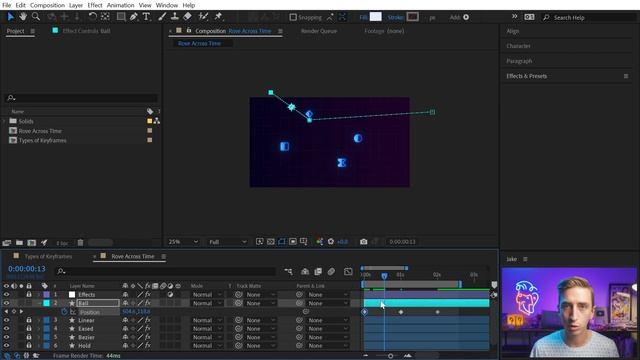This screenshot has width=640, height=360.
Task: Open the Composition menu
Action: [x=47, y=5]
